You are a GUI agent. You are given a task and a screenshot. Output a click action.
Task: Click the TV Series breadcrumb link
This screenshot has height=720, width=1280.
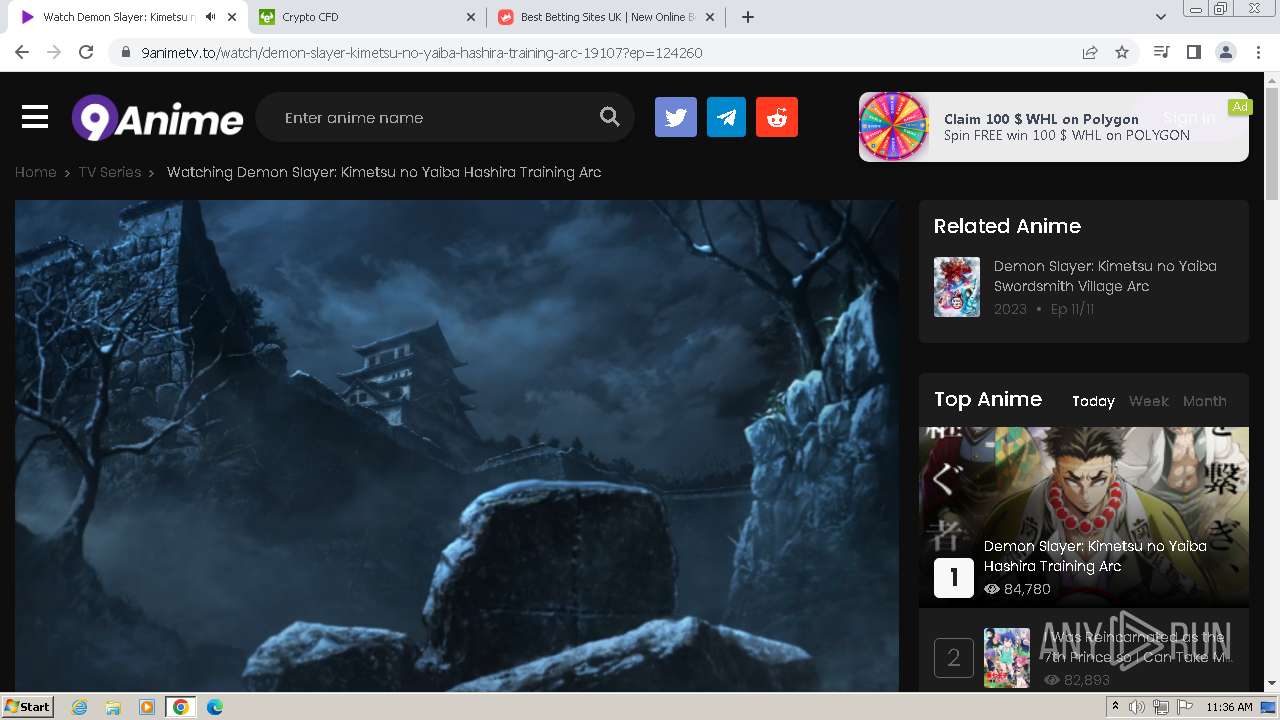tap(110, 172)
